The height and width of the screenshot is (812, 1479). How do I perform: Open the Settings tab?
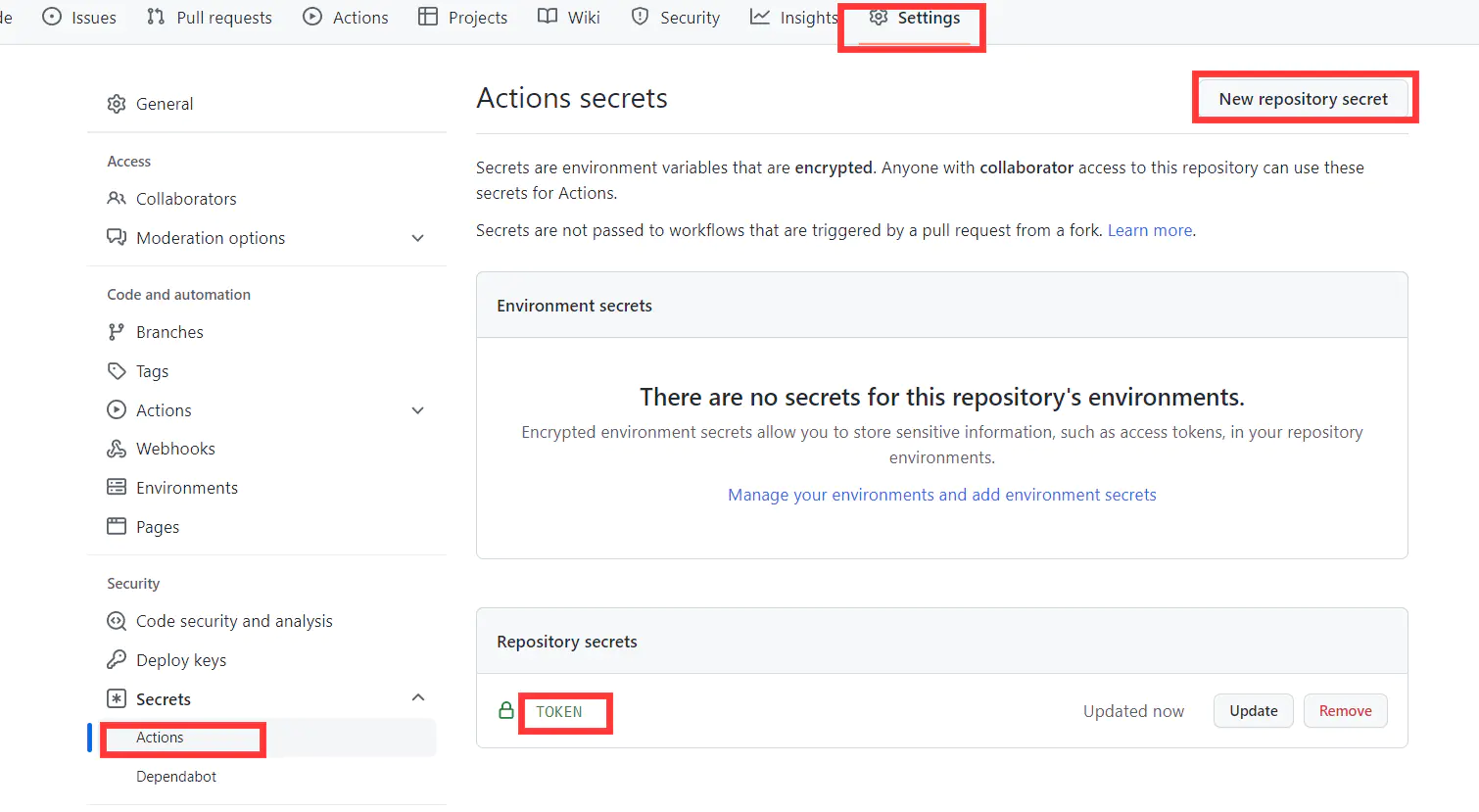pos(915,19)
